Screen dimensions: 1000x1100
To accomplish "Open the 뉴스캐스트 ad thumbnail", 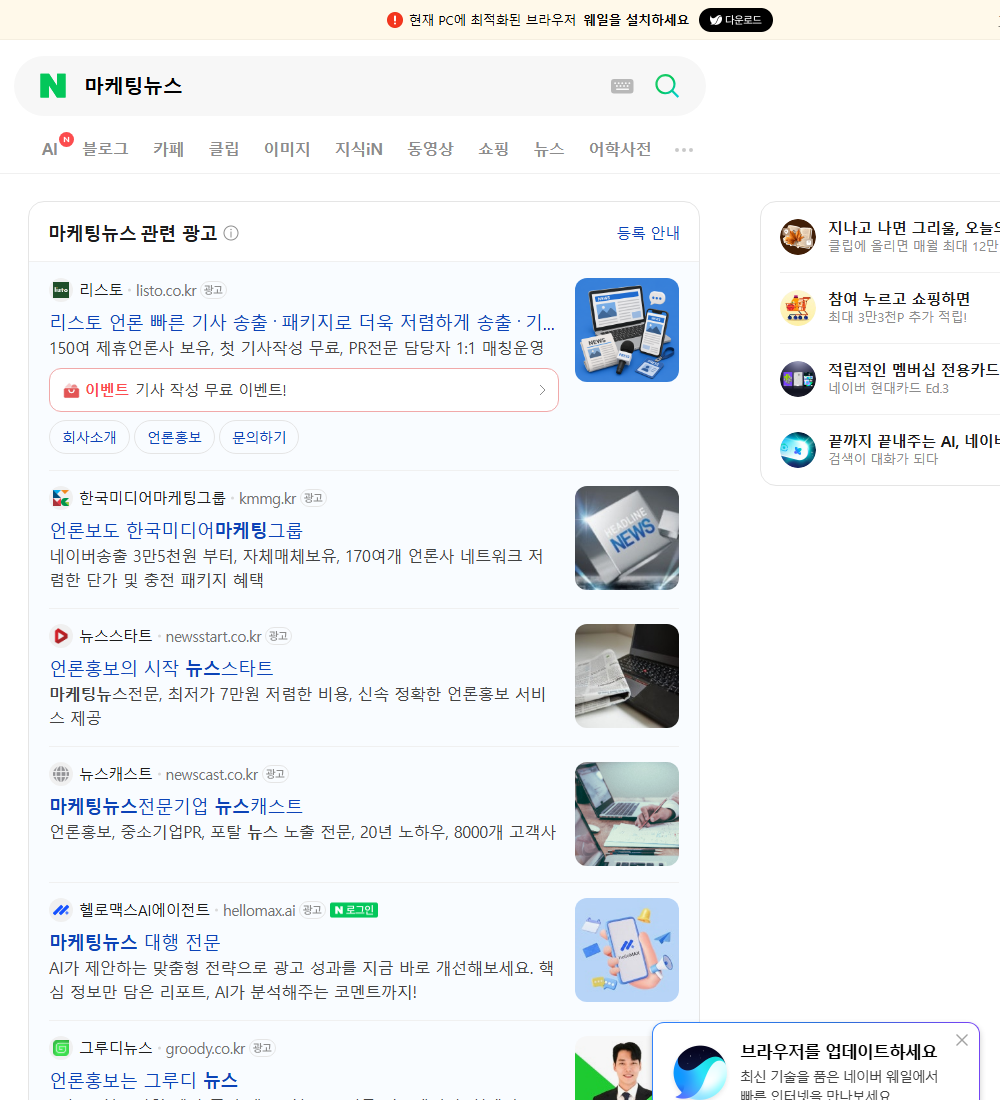I will coord(627,814).
